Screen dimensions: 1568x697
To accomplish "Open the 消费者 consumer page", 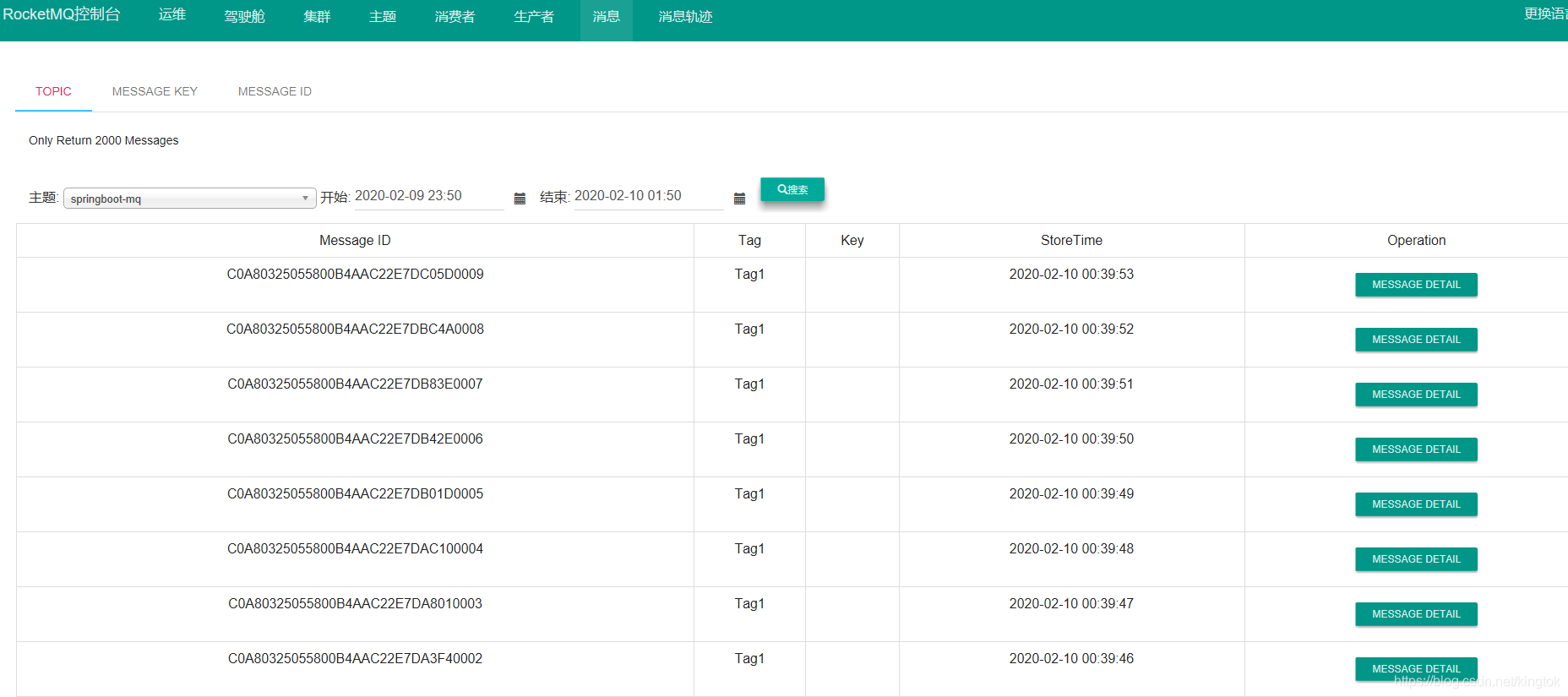I will click(455, 16).
